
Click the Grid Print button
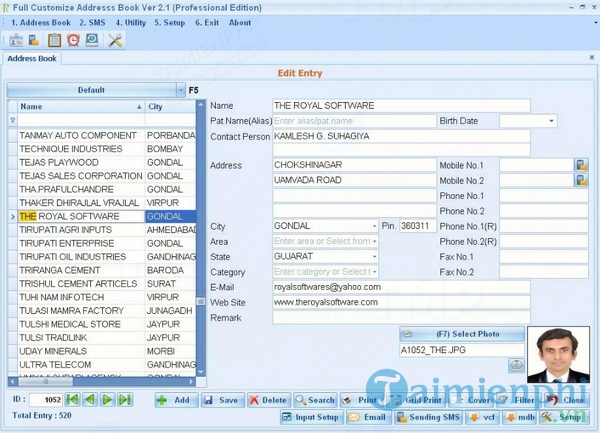417,400
